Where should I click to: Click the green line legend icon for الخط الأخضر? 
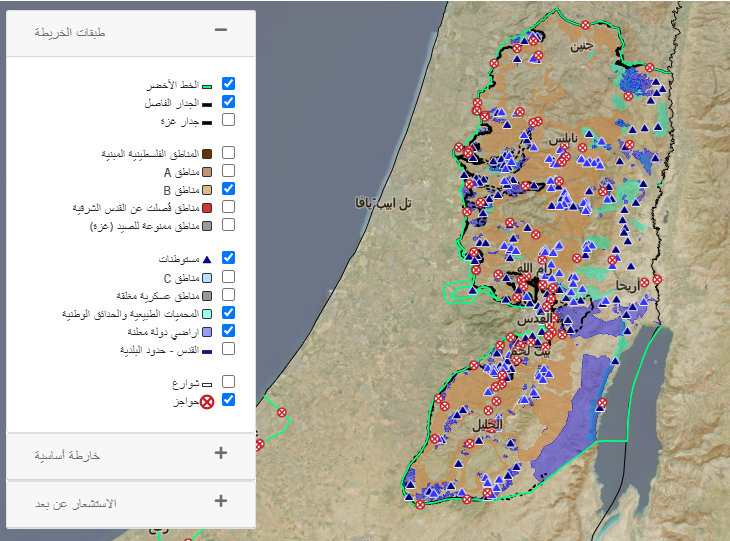[x=206, y=85]
